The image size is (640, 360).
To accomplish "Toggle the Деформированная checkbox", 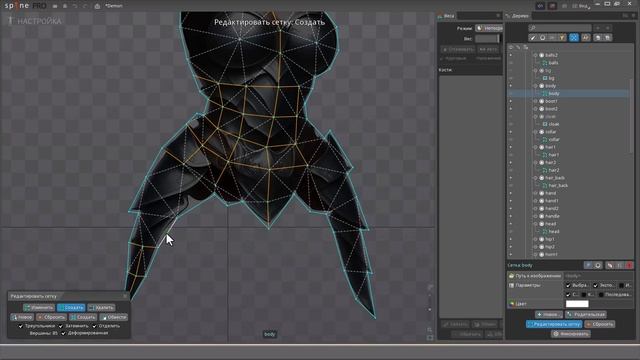I will (63, 333).
